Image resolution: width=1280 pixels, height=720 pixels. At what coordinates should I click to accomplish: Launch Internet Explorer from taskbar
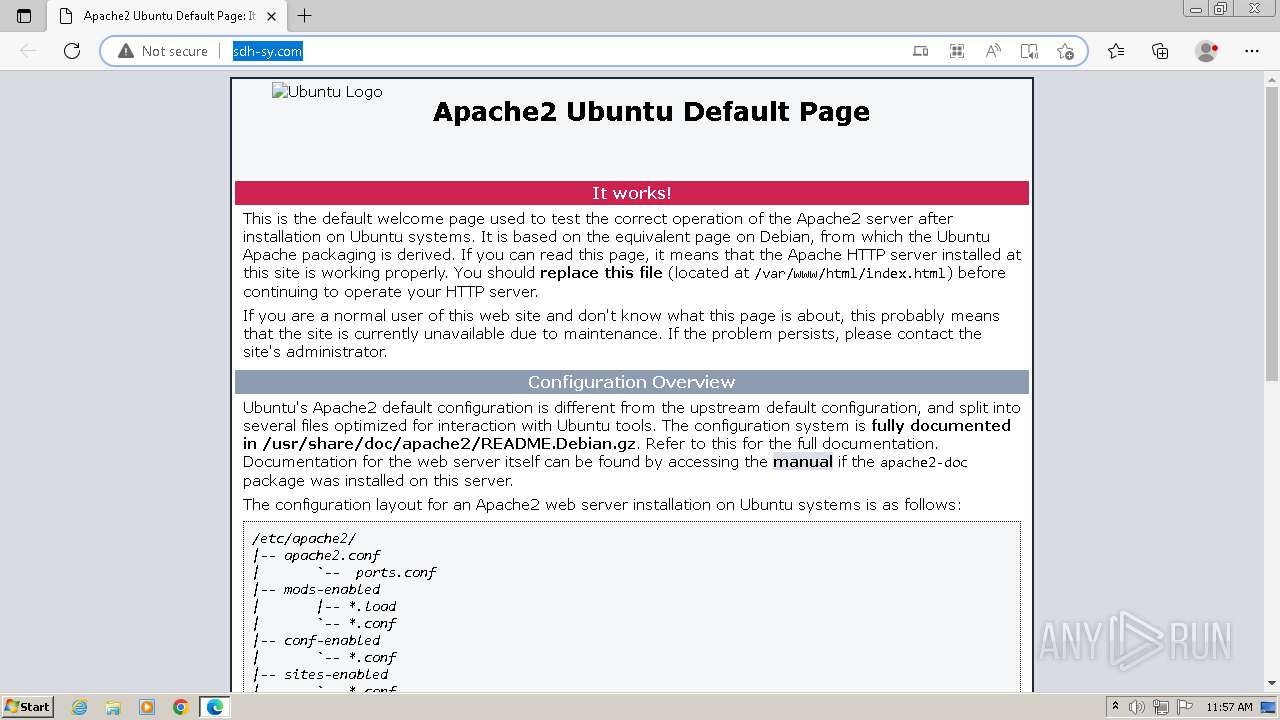80,707
